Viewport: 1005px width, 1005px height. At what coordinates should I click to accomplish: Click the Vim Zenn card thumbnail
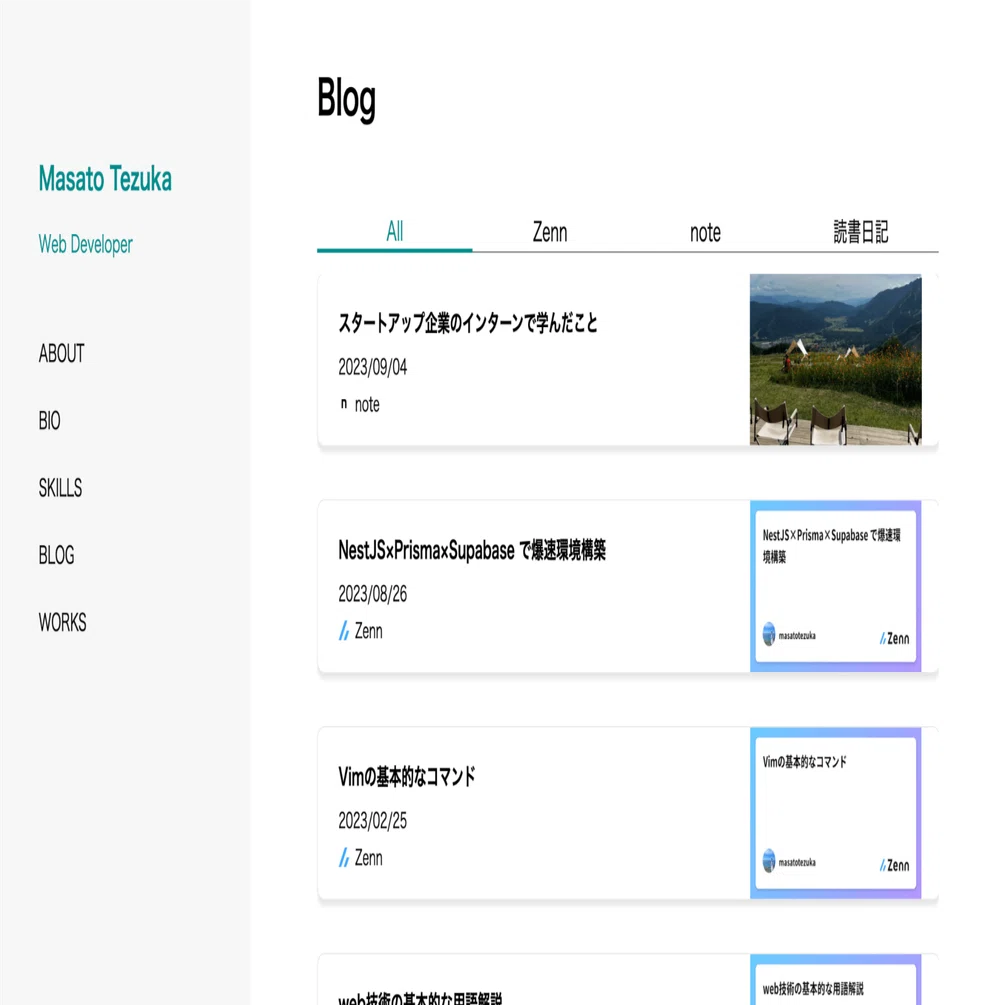[836, 813]
